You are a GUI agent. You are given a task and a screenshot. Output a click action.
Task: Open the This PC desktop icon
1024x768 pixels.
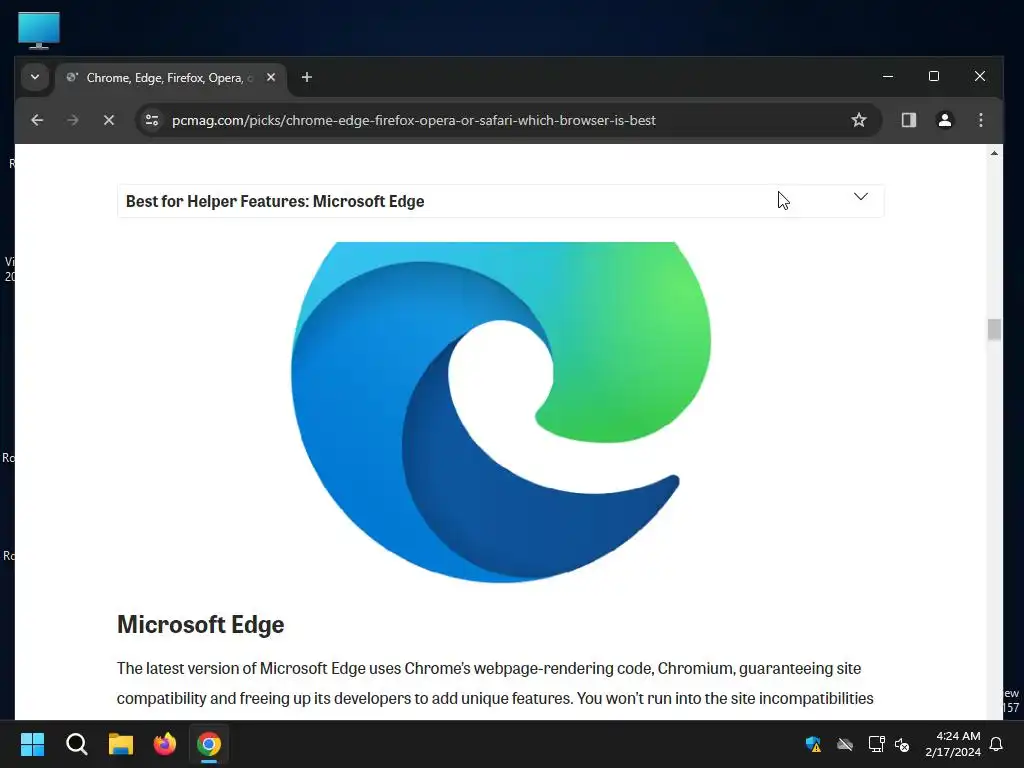coord(39,31)
